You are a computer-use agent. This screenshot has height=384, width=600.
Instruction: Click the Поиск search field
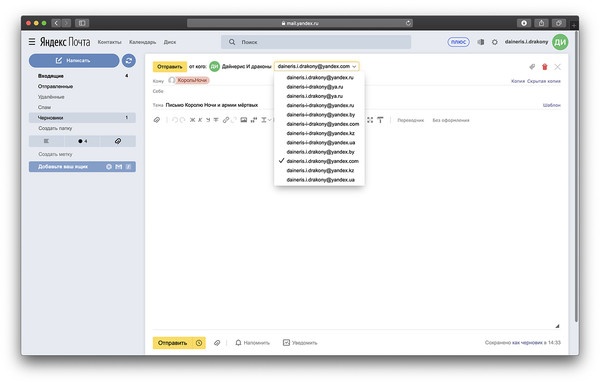[316, 42]
